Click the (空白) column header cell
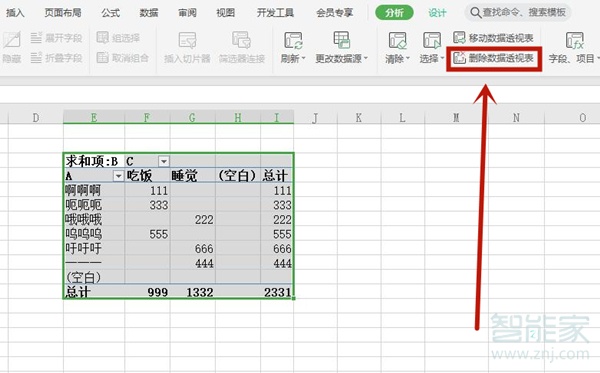 tap(238, 176)
